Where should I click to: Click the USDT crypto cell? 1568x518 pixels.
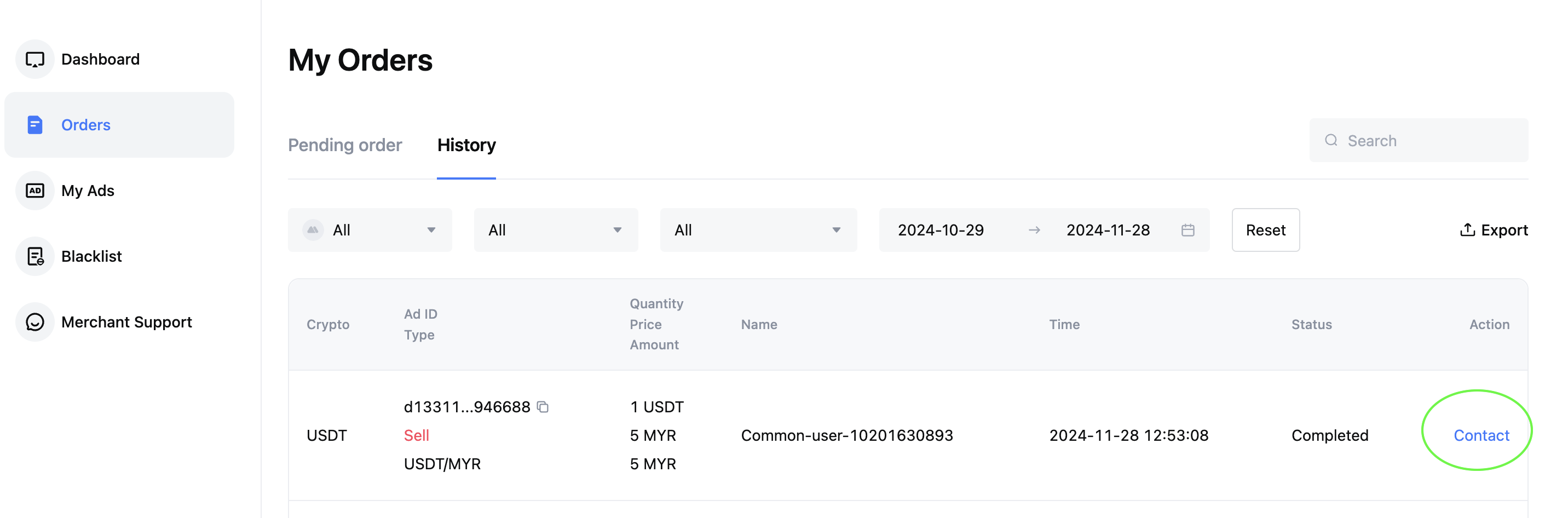(x=327, y=436)
